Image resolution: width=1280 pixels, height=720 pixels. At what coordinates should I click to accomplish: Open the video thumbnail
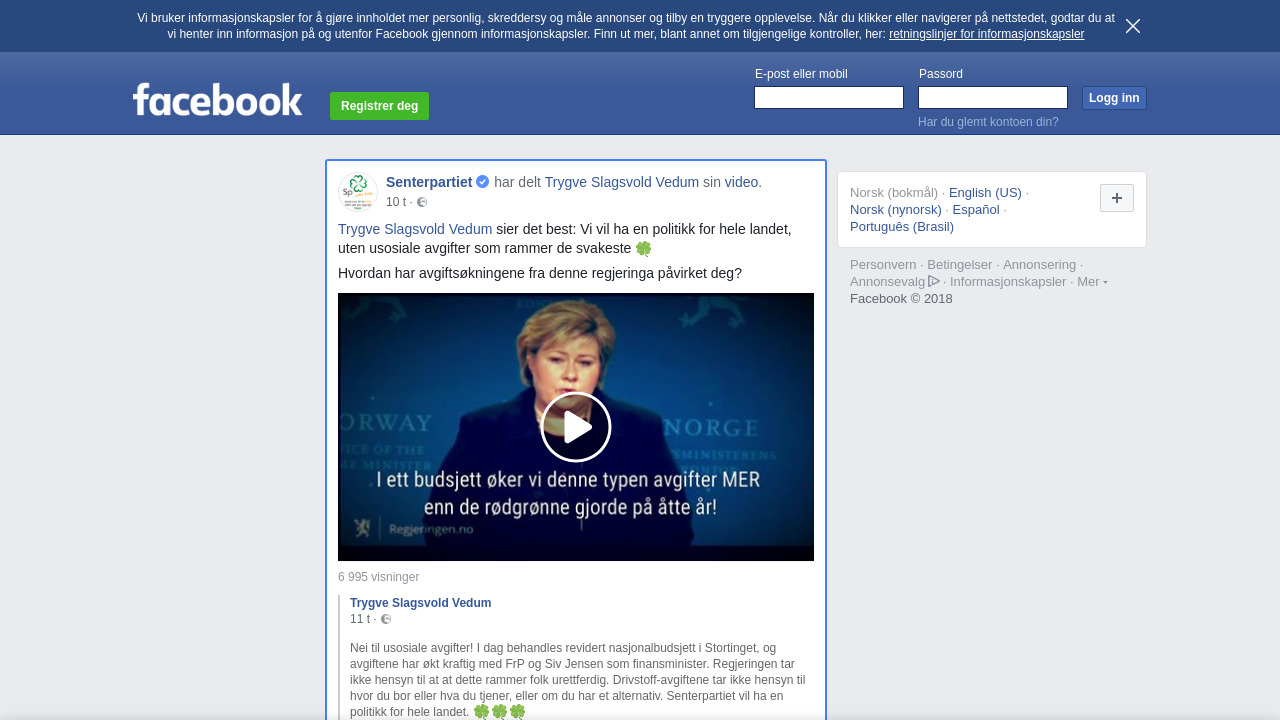[576, 427]
